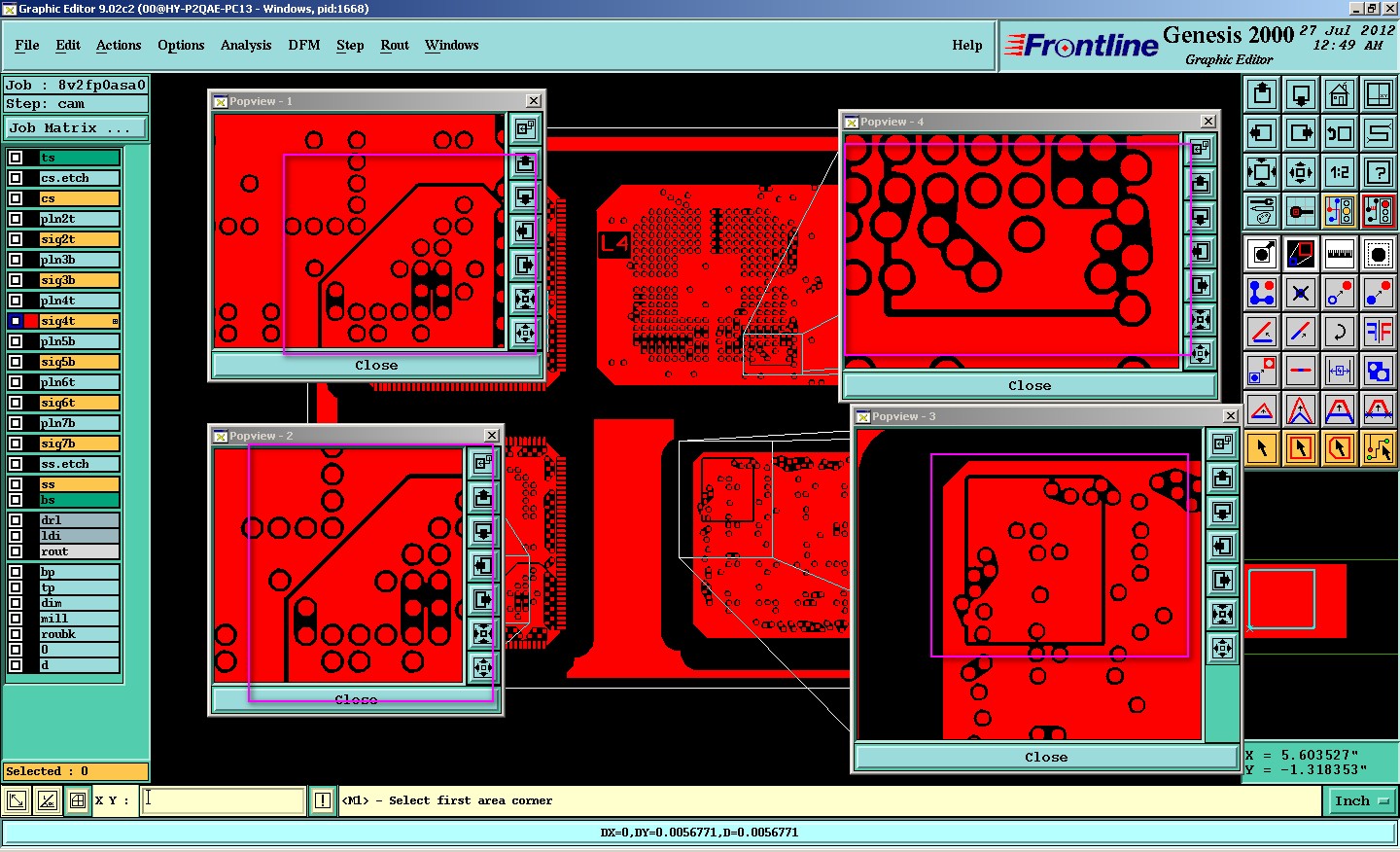Click the Selected : 0 status label
This screenshot has height=852, width=1400.
76,771
